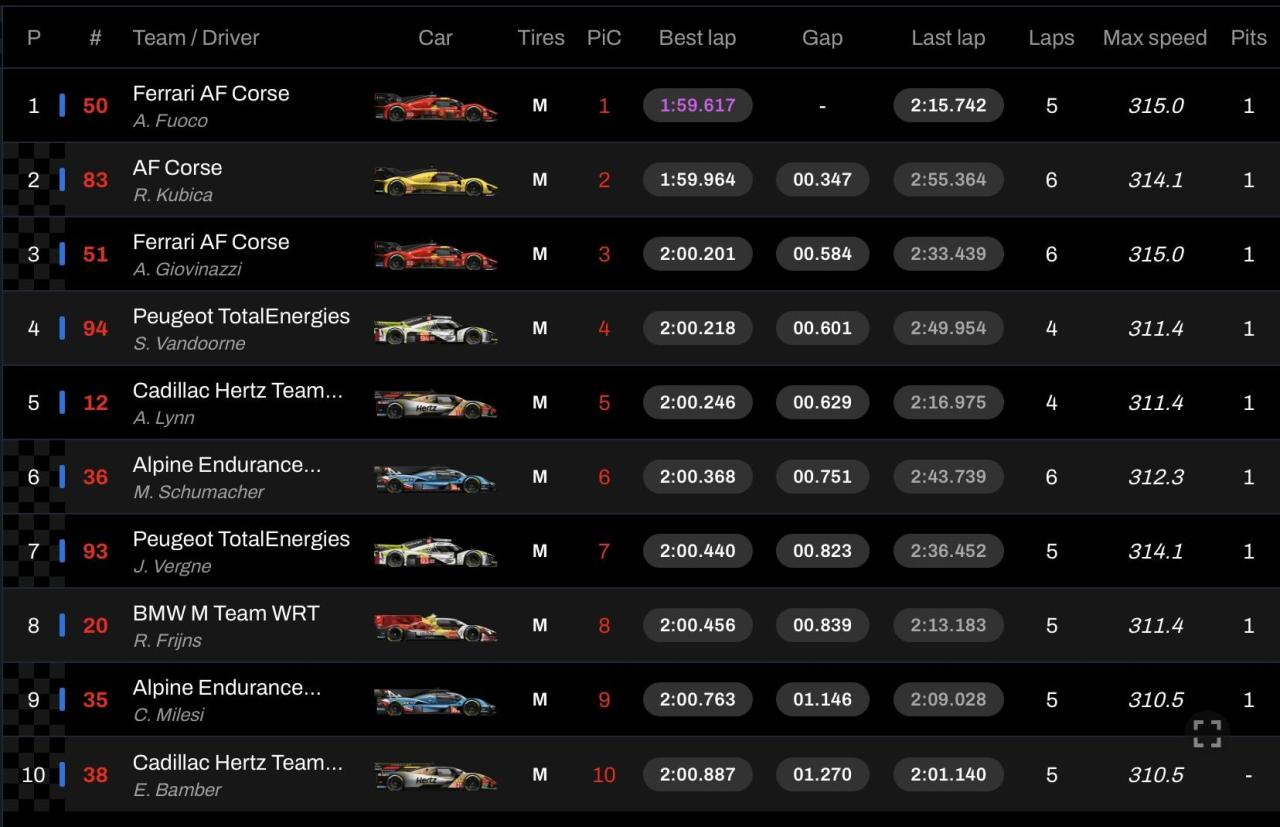Image resolution: width=1280 pixels, height=827 pixels.
Task: Click the fullscreen expand icon
Action: pos(1207,733)
